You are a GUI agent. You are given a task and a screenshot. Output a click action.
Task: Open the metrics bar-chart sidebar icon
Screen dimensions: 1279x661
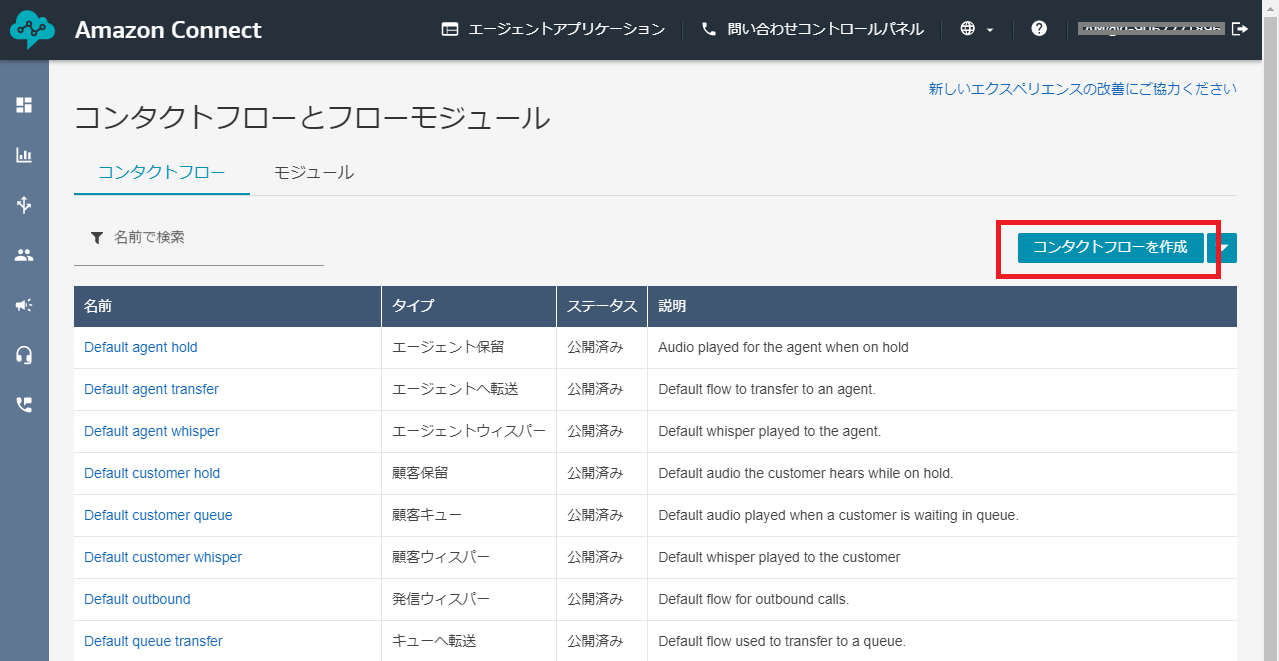(24, 155)
